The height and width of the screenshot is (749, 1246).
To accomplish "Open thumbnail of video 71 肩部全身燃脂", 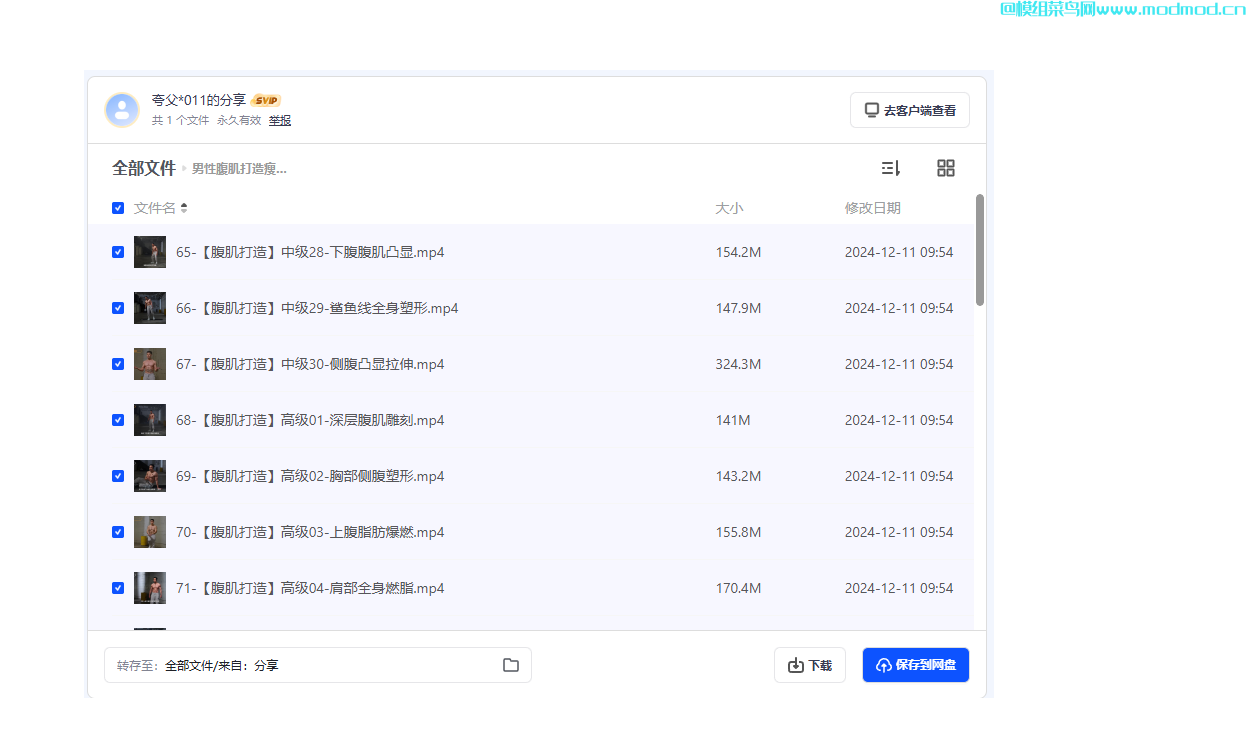I will 150,588.
